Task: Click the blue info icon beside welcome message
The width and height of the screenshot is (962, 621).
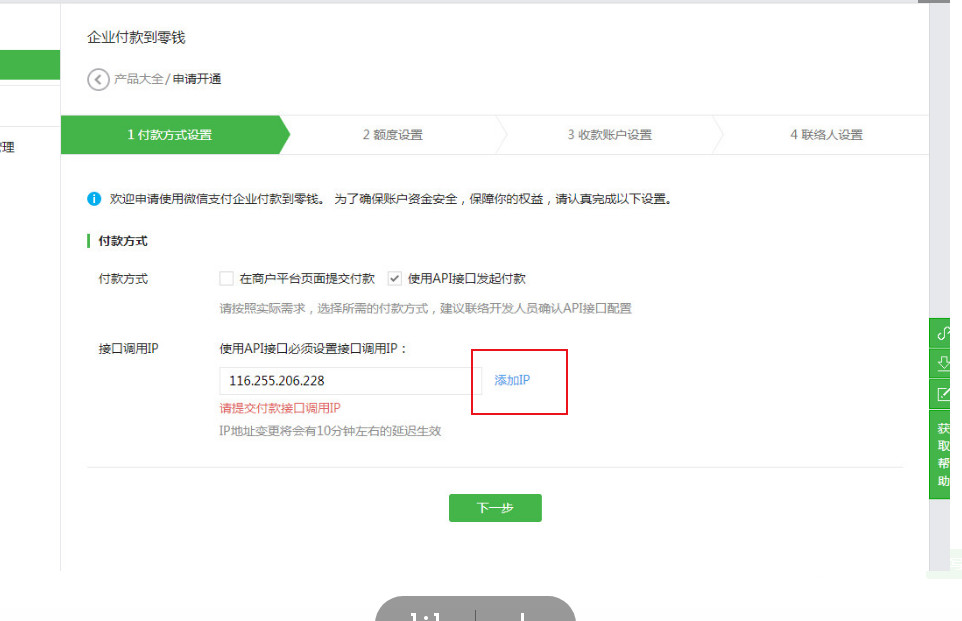Action: (x=94, y=199)
